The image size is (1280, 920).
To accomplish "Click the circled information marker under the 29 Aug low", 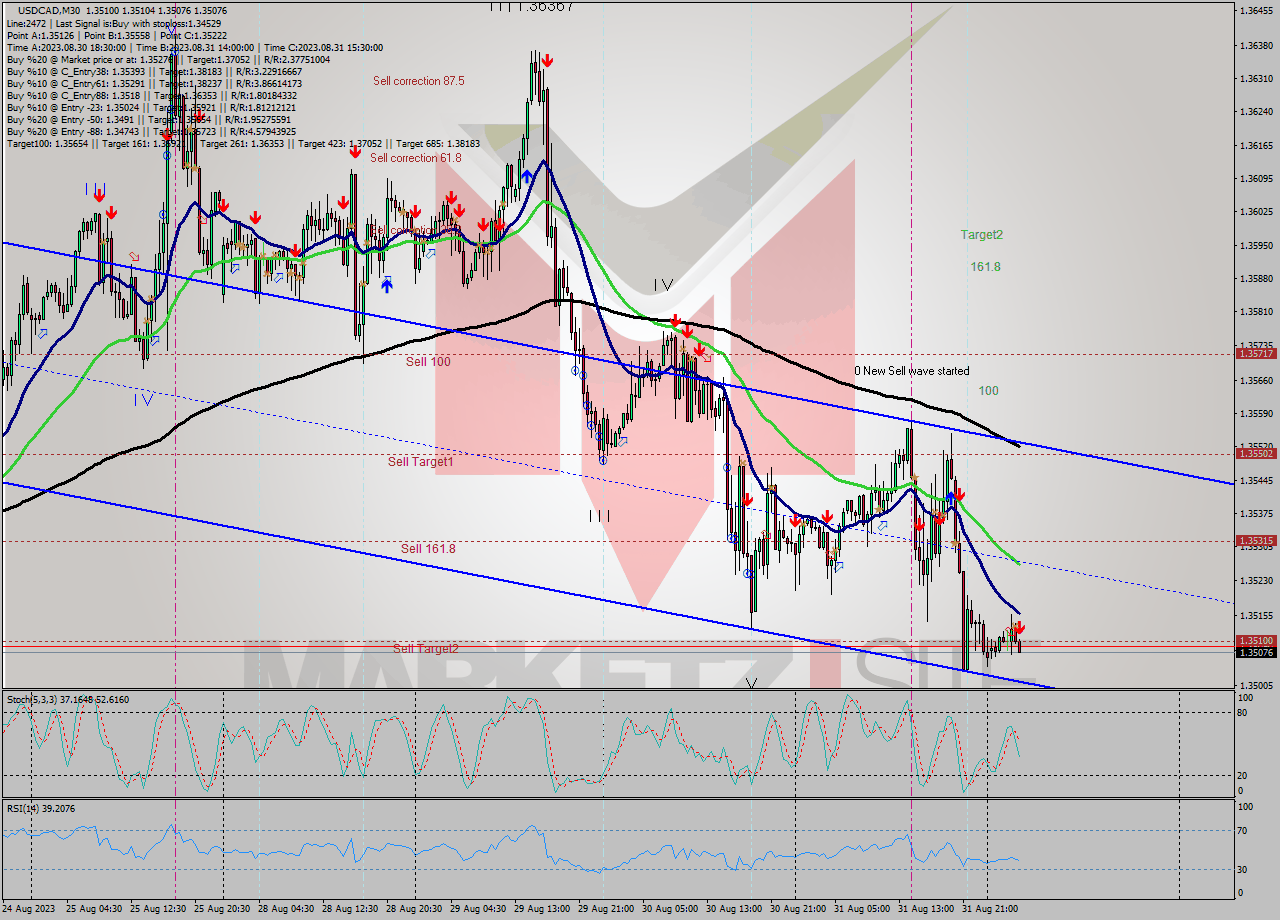I will [603, 460].
